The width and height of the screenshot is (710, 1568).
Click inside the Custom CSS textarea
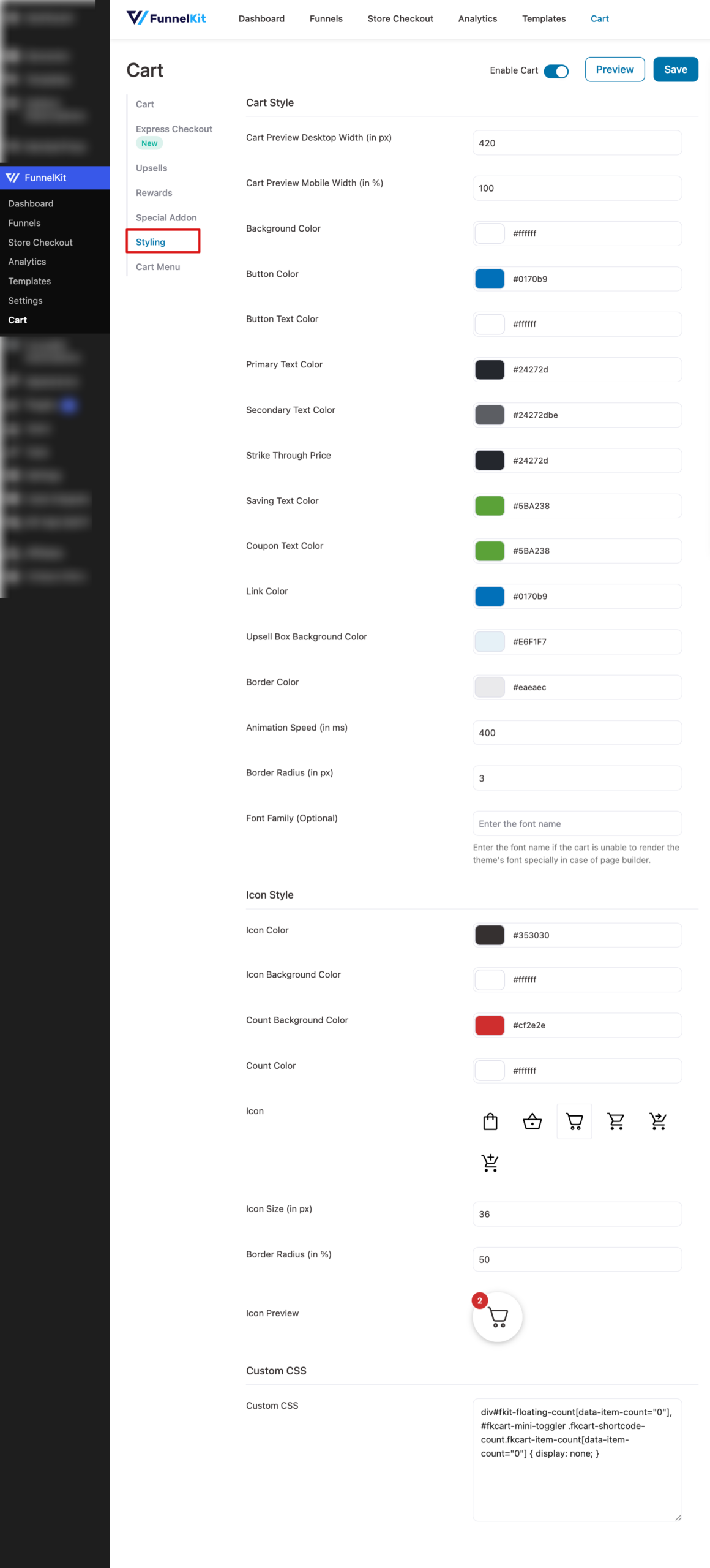tap(577, 1460)
